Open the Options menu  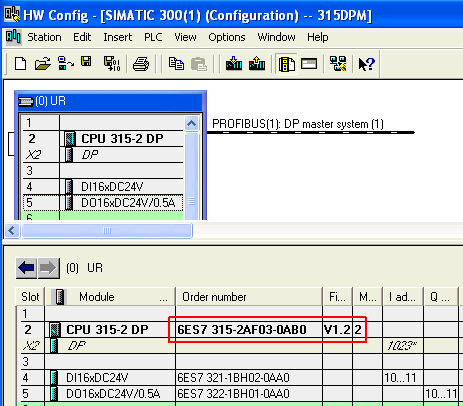click(x=227, y=37)
